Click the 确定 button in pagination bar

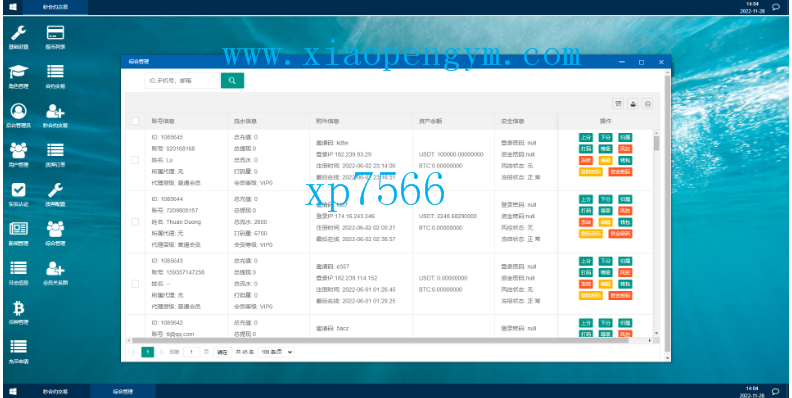tap(222, 352)
